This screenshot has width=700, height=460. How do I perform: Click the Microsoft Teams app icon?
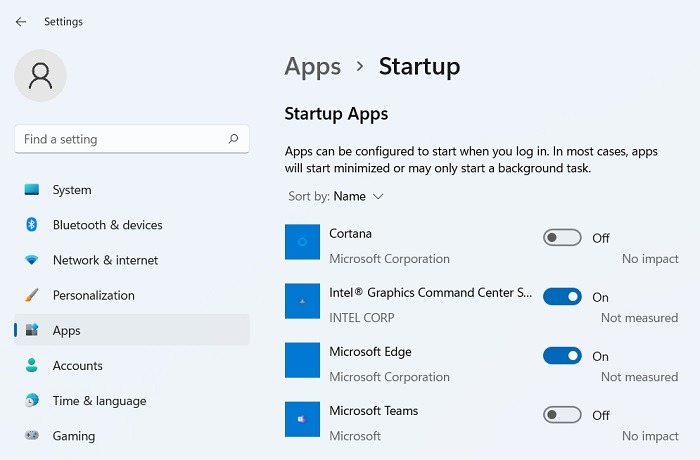coord(302,419)
